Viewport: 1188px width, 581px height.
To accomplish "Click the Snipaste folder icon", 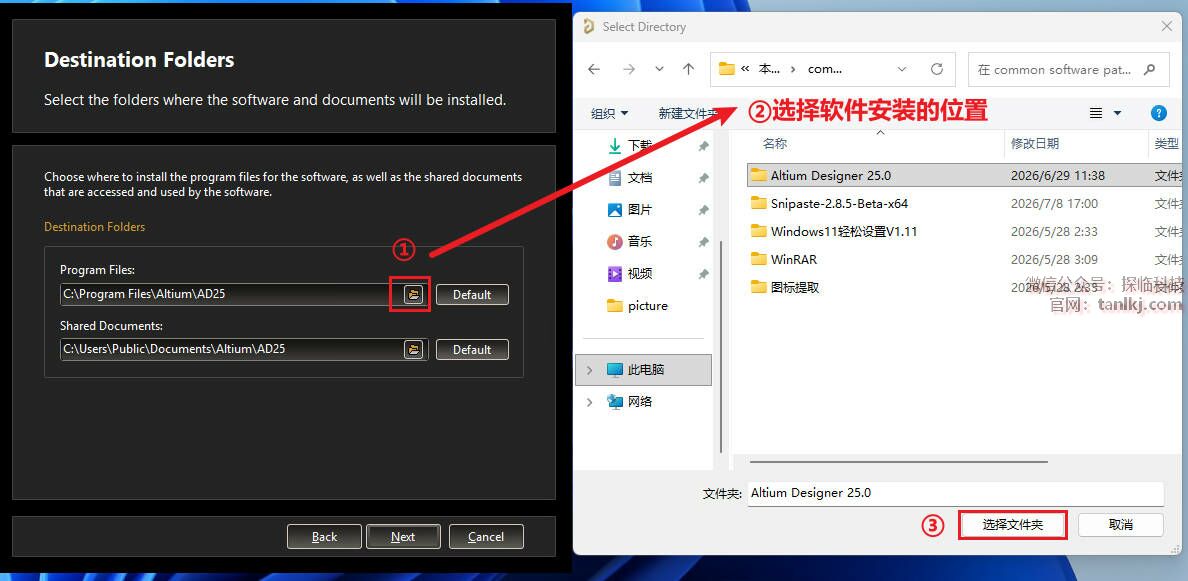I will click(x=758, y=203).
